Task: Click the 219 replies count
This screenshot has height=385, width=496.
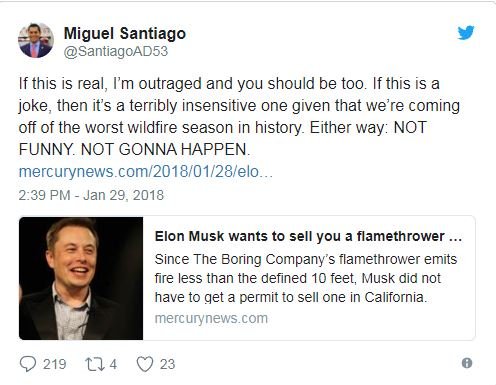Action: [54, 364]
